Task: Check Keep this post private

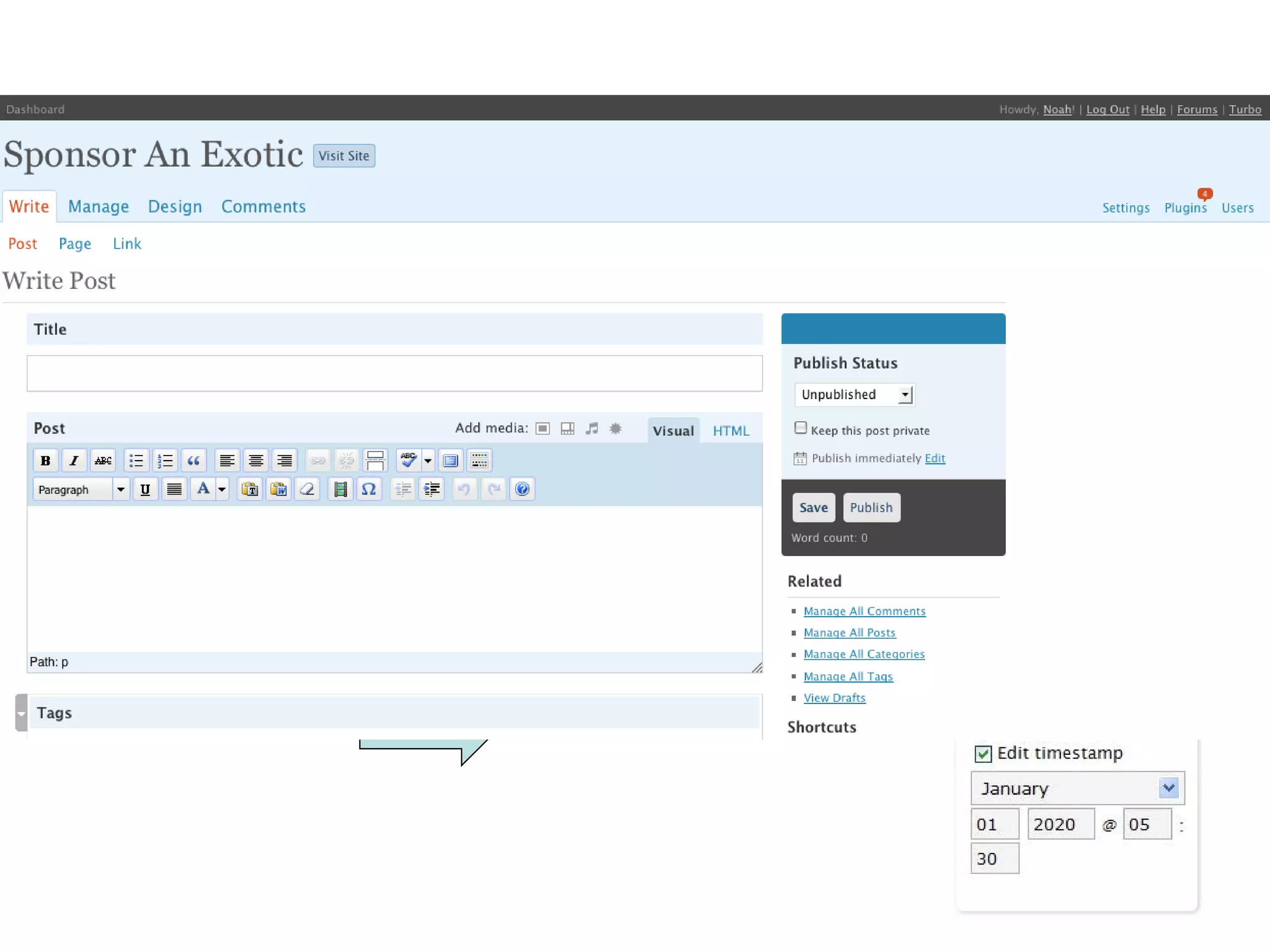Action: click(801, 428)
